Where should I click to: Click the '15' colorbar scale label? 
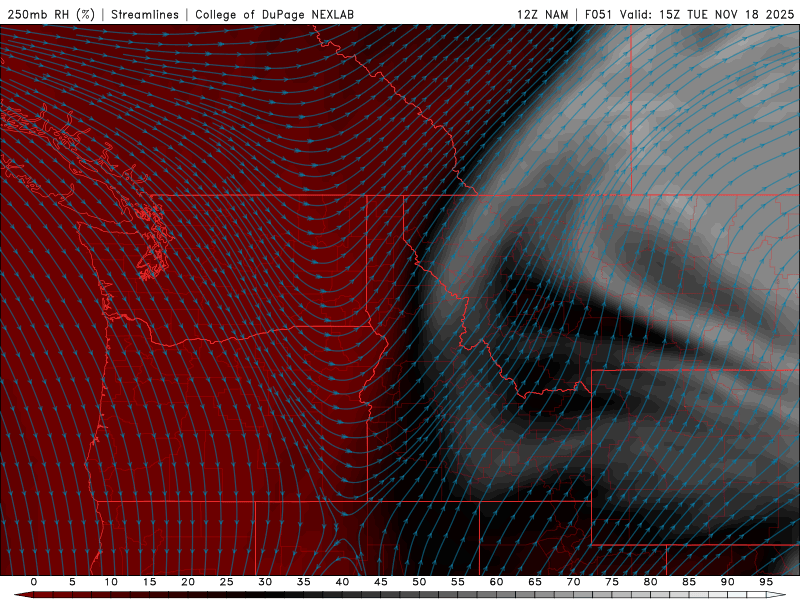point(149,582)
